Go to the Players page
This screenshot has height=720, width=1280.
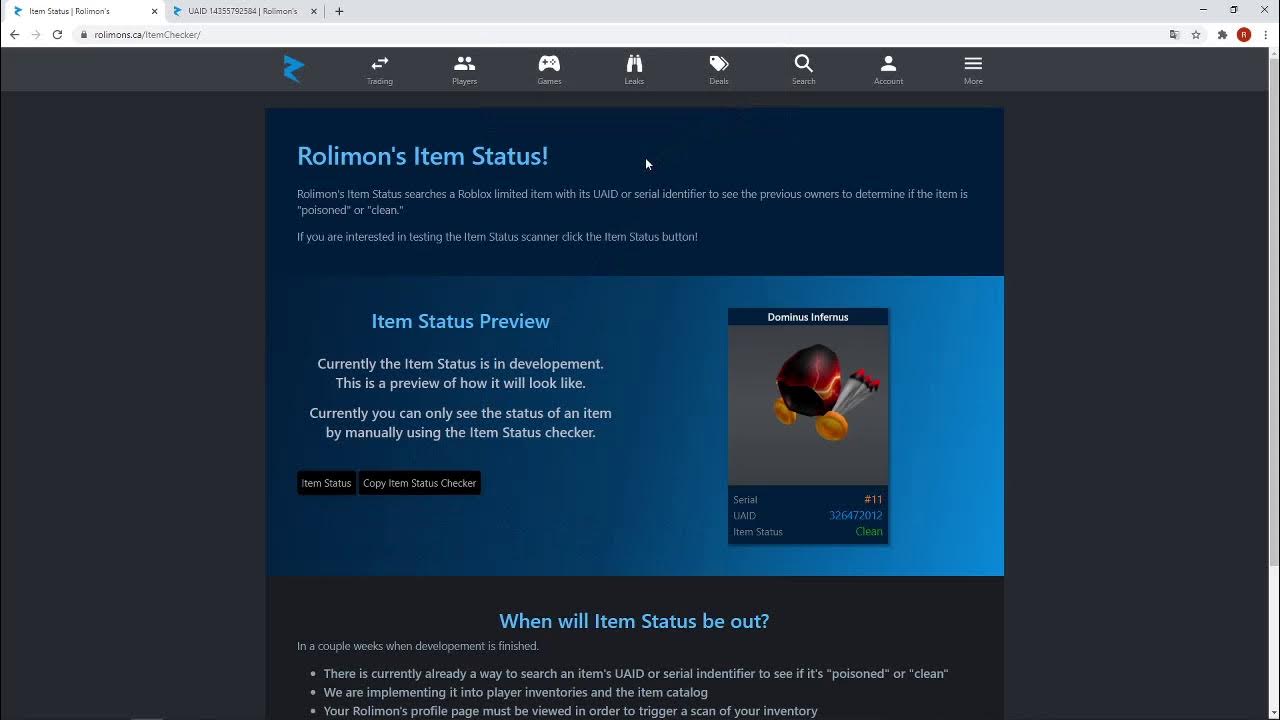point(464,70)
